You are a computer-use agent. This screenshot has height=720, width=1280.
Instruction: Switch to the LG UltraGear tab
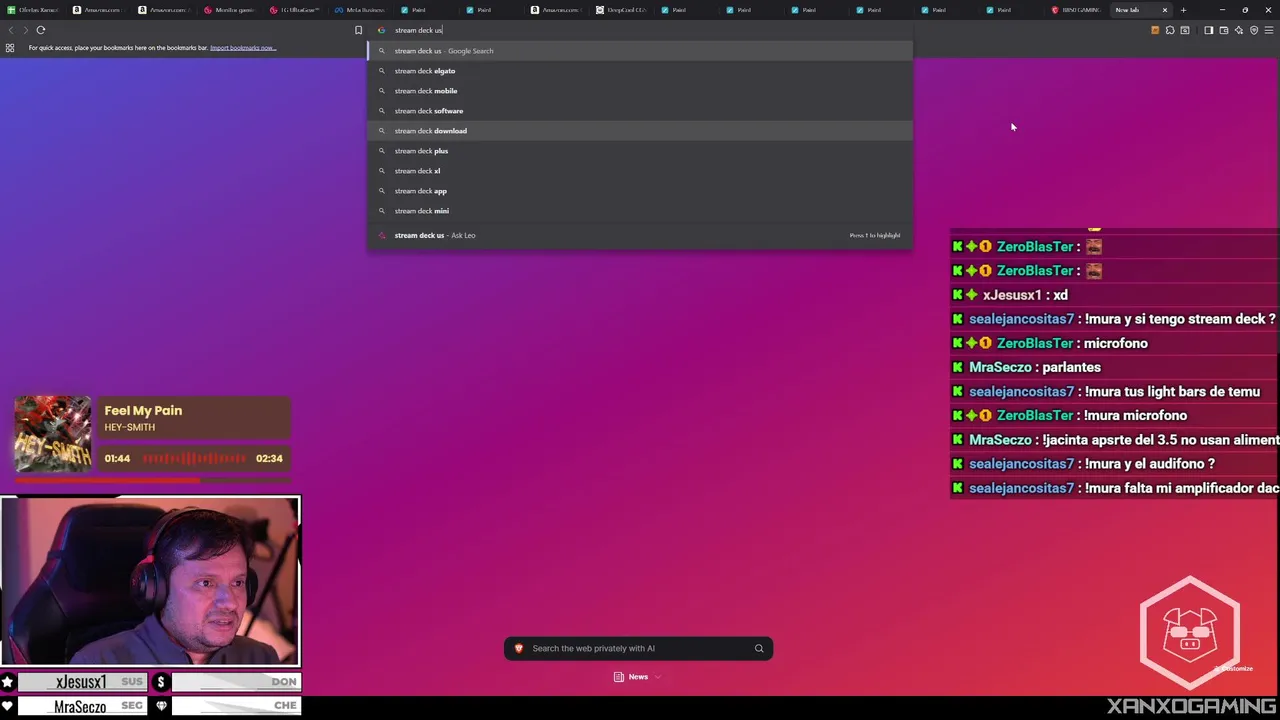coord(295,10)
